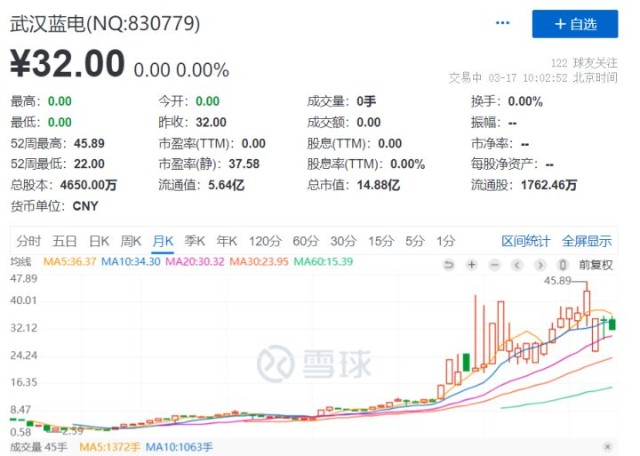
Task: Click the 货币单位 CNY value
Action: 85,206
